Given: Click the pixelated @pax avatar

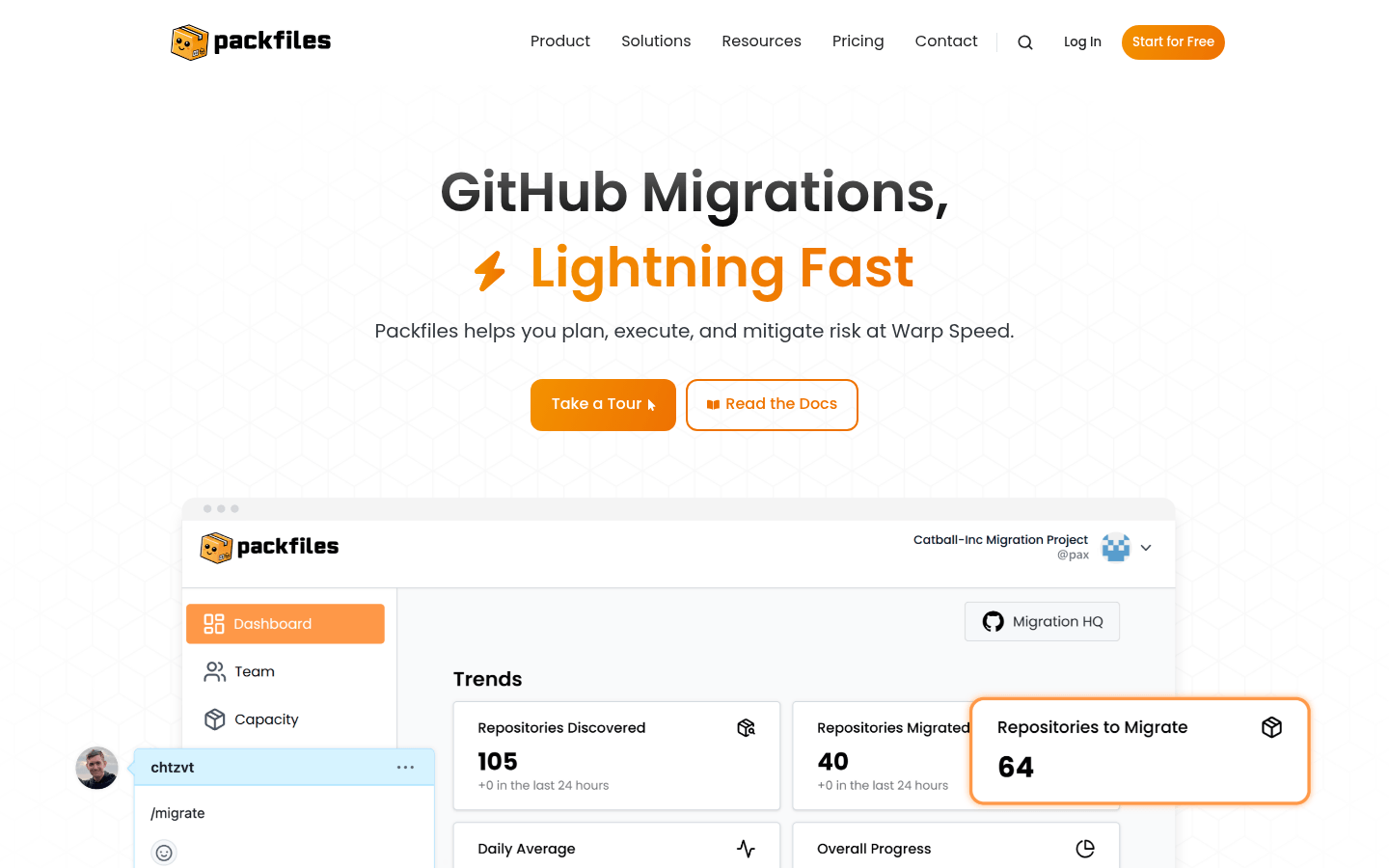Looking at the screenshot, I should [x=1116, y=548].
